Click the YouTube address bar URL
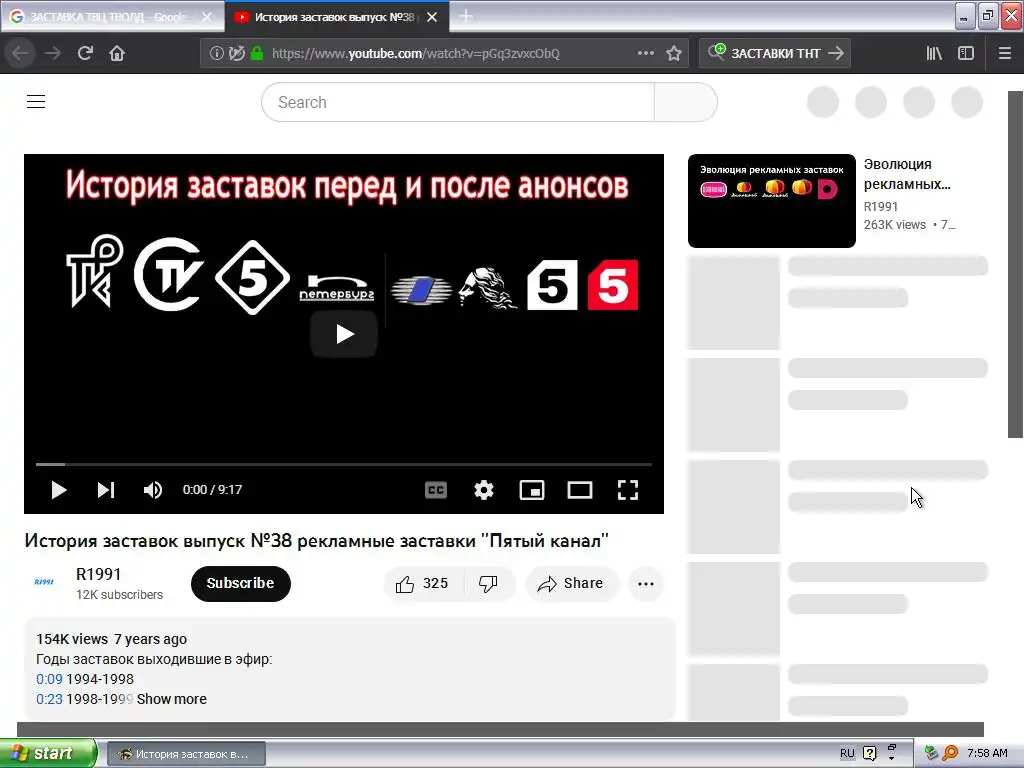This screenshot has width=1024, height=768. click(x=415, y=54)
